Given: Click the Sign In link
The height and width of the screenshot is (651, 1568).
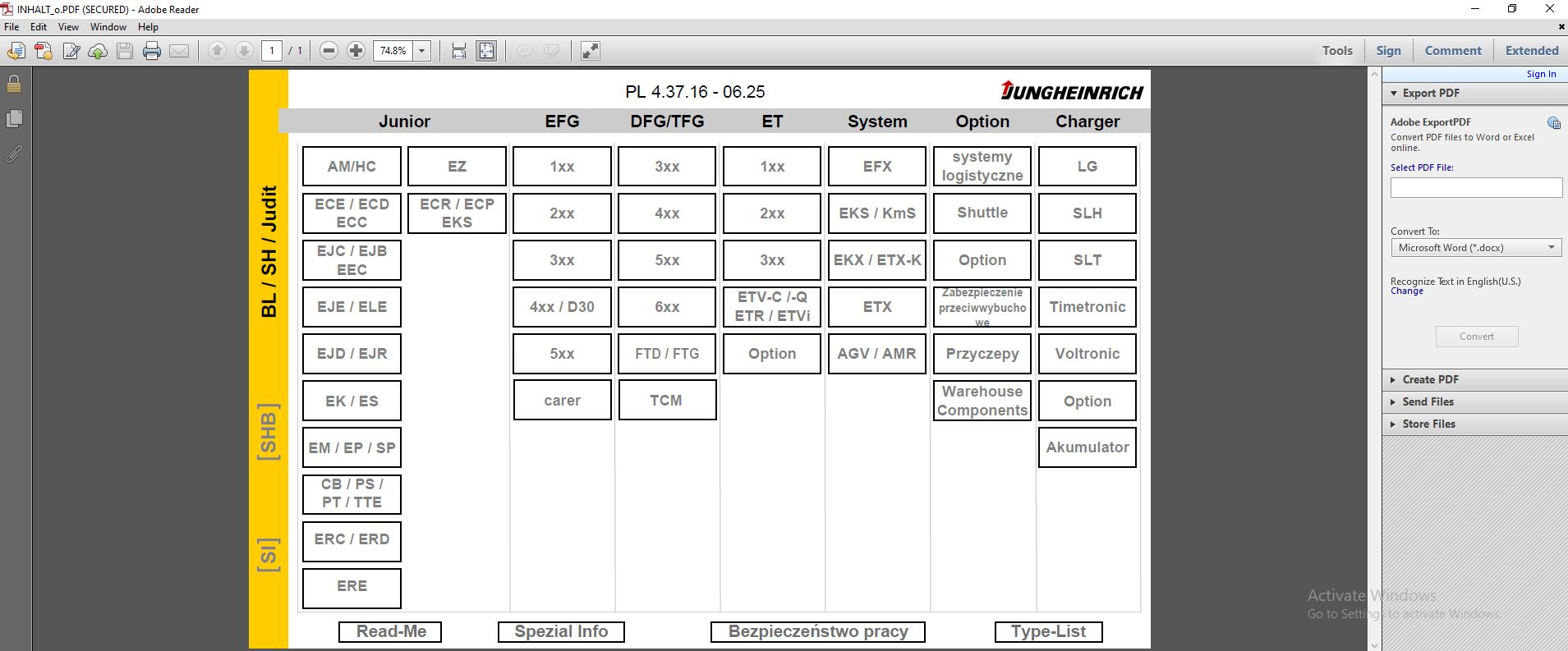Looking at the screenshot, I should [x=1541, y=74].
